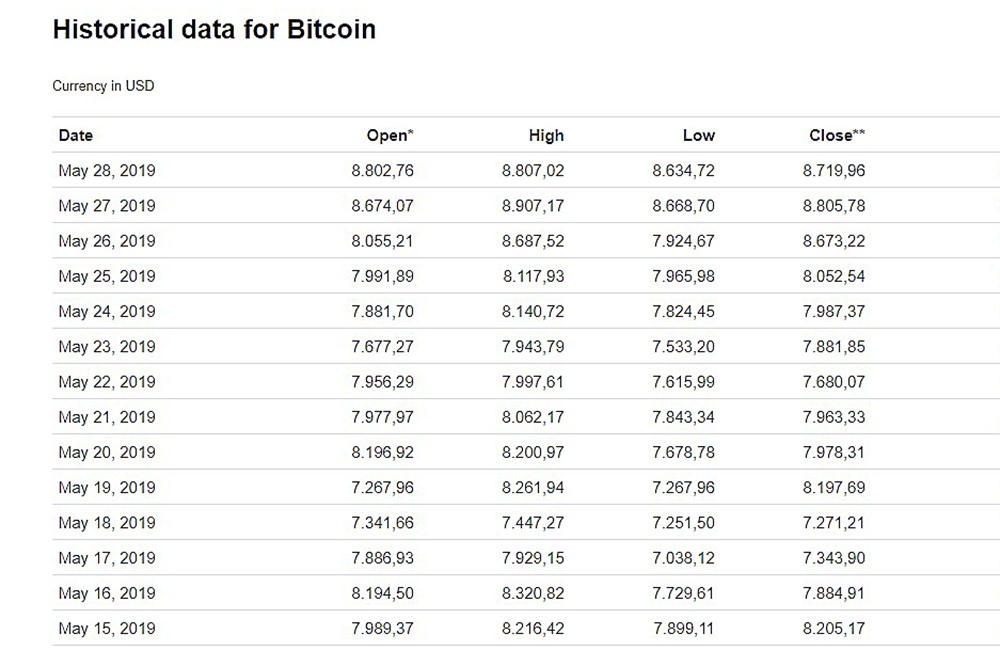Click the May 23 low value 7.533,20
This screenshot has width=1000, height=650.
(684, 347)
